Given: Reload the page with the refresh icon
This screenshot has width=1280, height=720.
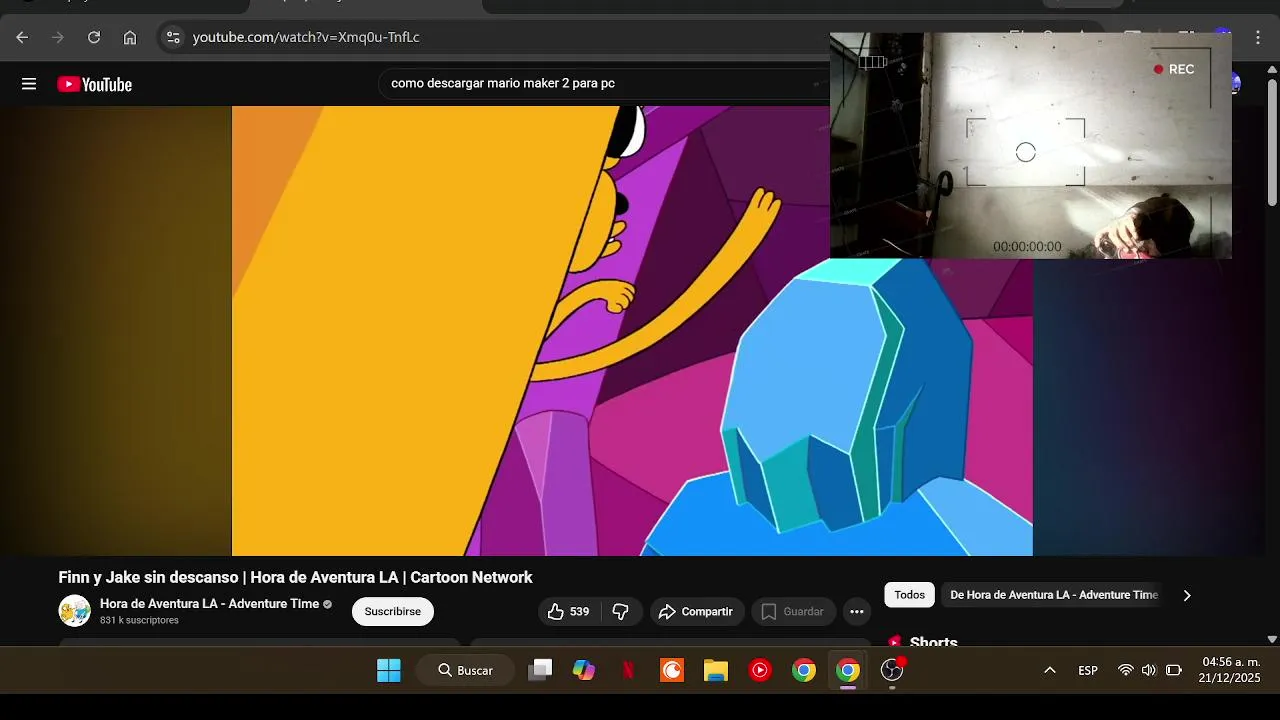Looking at the screenshot, I should click(x=94, y=37).
